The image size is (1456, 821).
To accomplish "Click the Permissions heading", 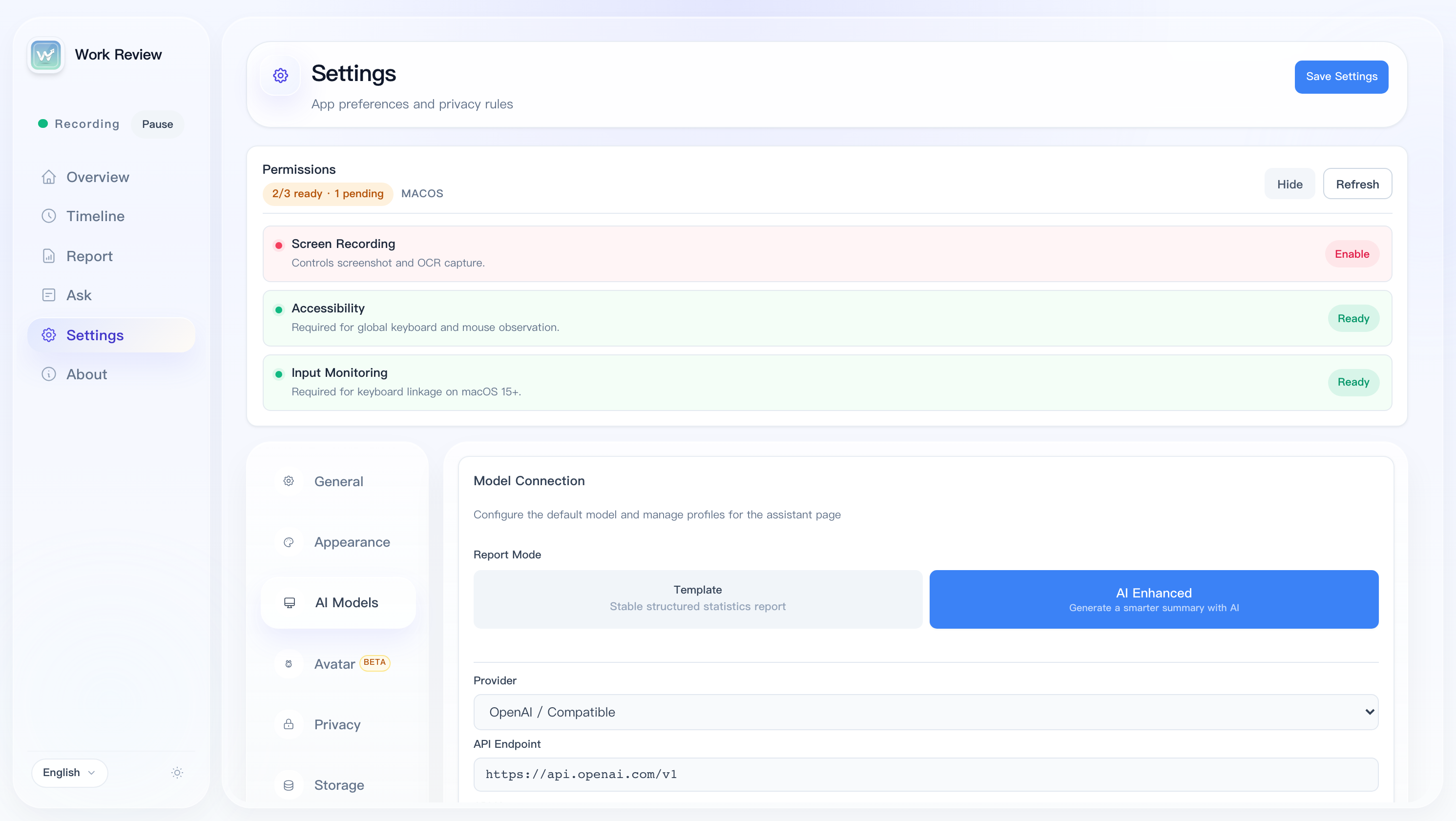I will pyautogui.click(x=298, y=169).
